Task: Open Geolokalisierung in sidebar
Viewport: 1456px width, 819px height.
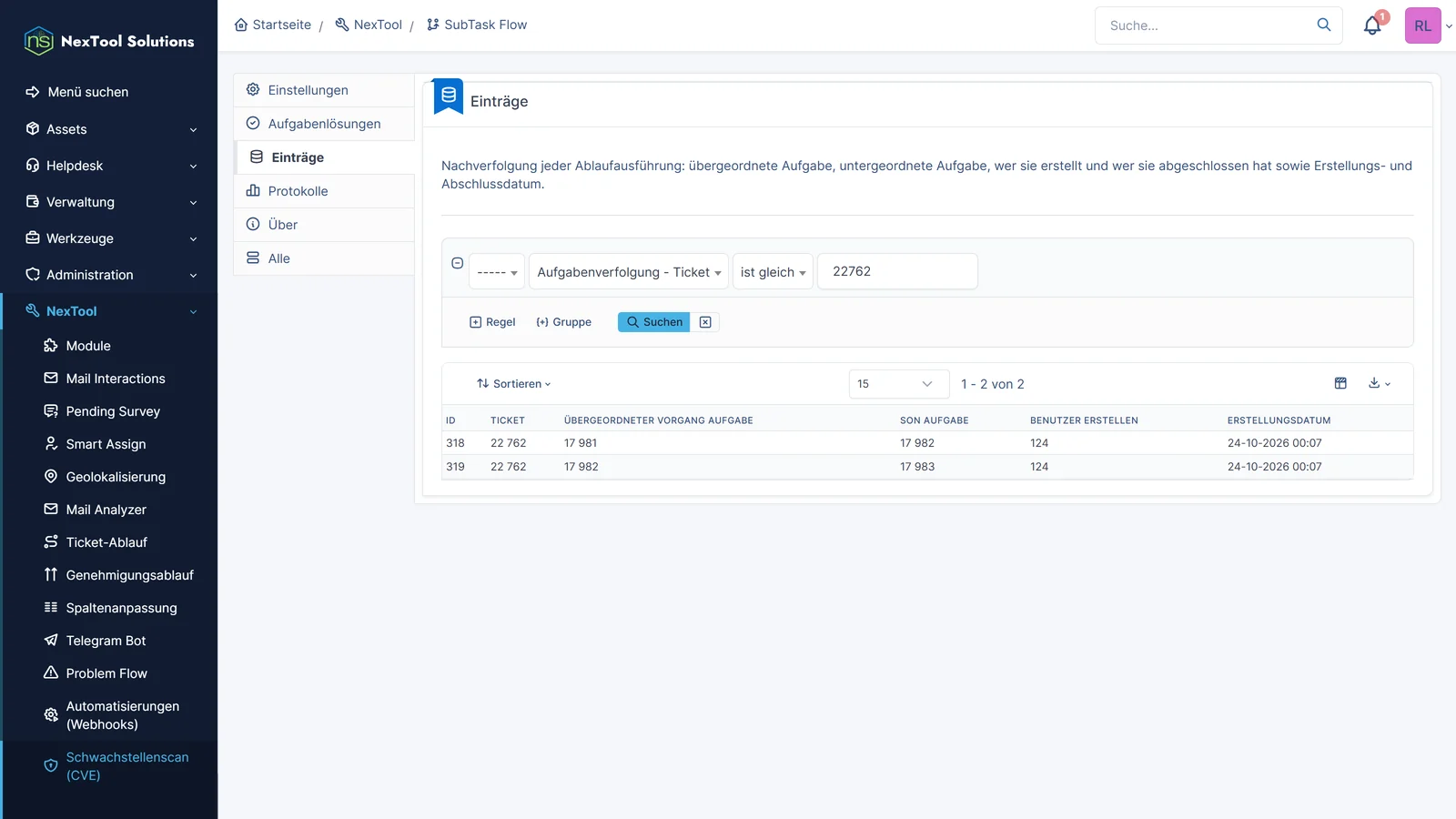Action: (116, 477)
